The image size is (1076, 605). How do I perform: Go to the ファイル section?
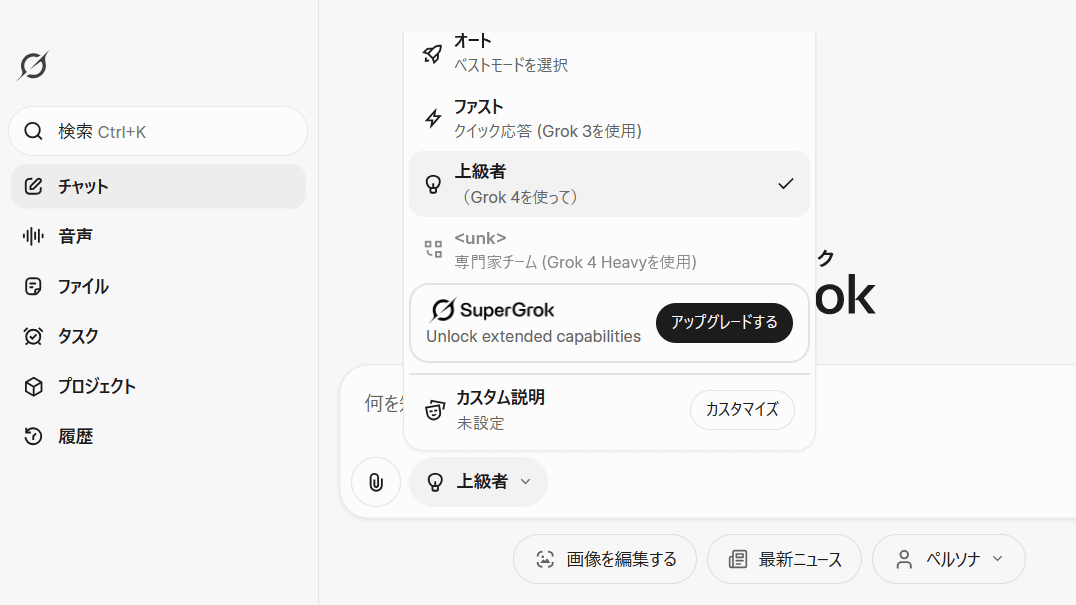click(158, 286)
